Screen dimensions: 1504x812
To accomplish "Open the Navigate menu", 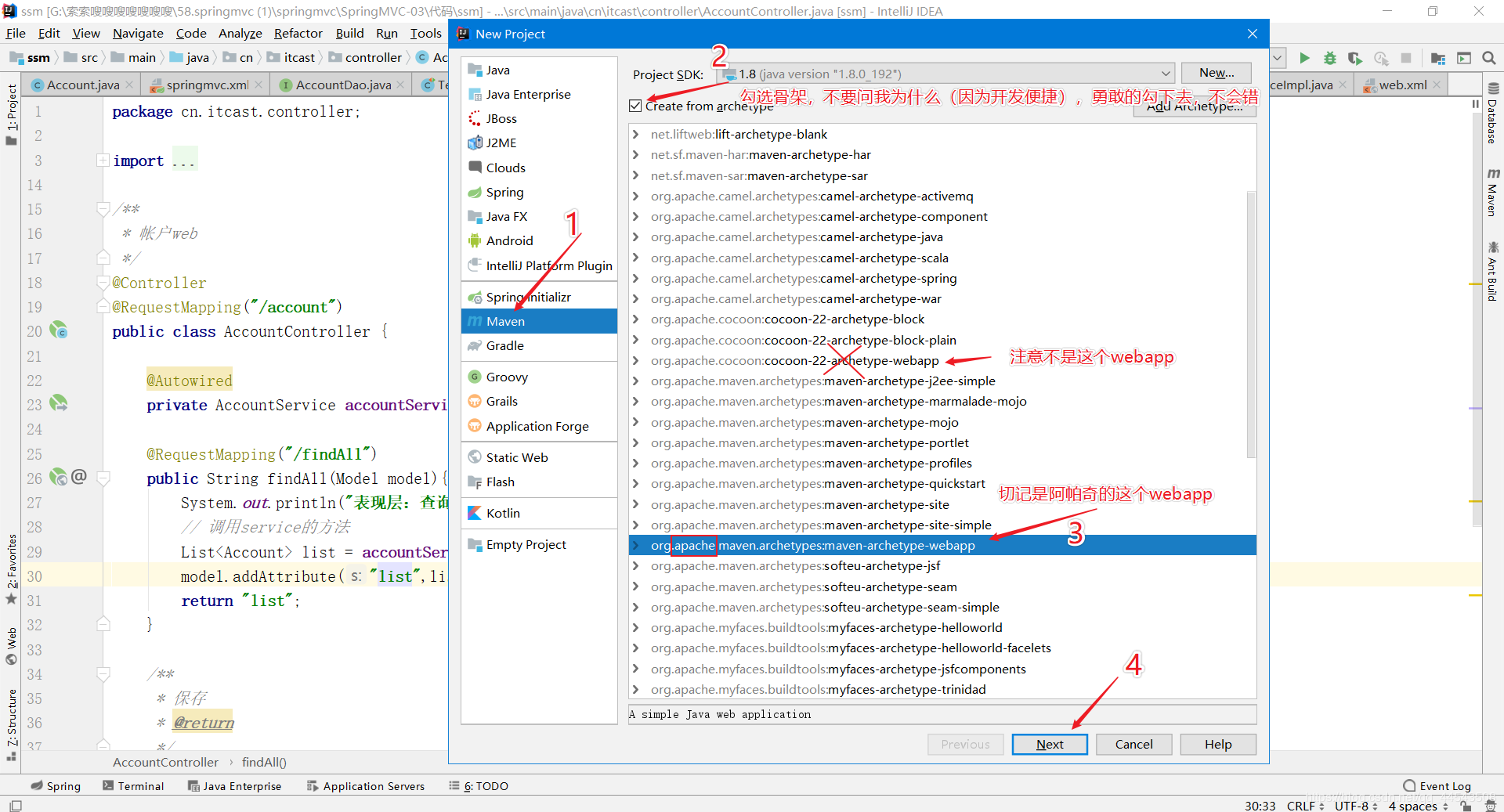I will 138,33.
